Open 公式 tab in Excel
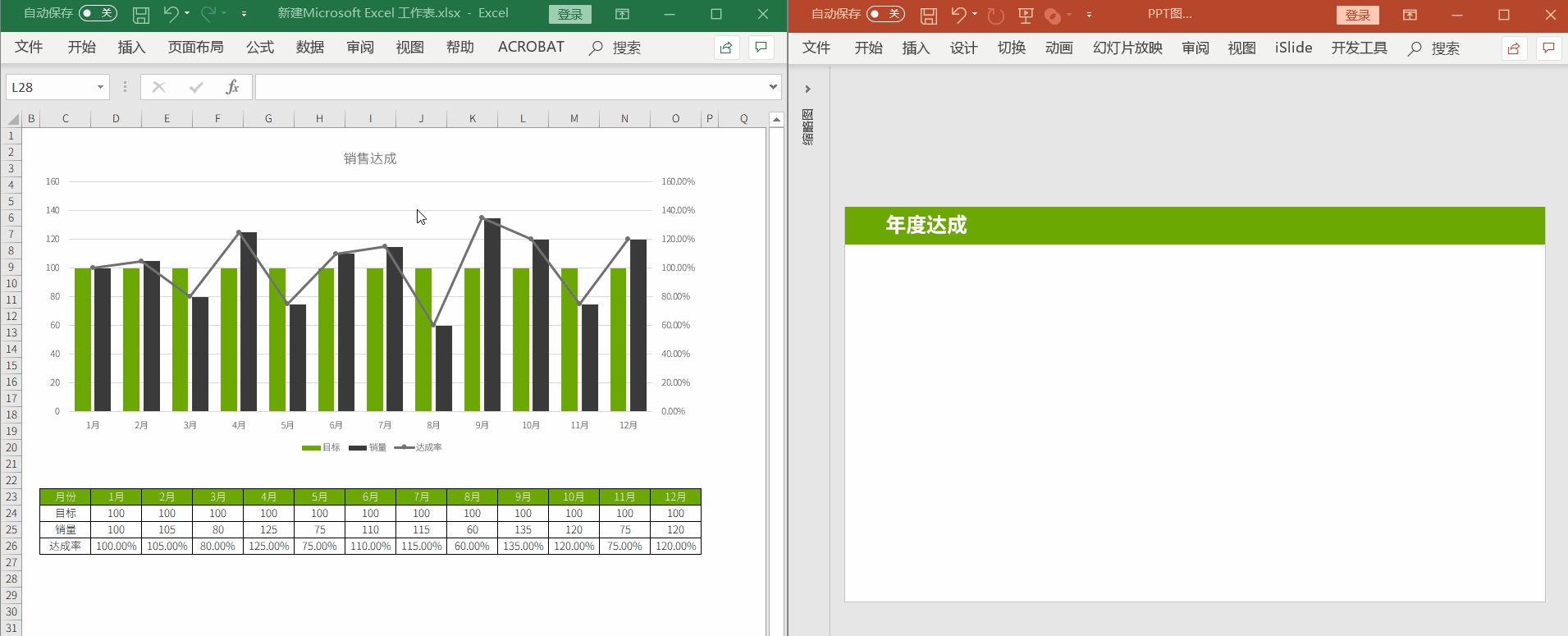 click(260, 47)
